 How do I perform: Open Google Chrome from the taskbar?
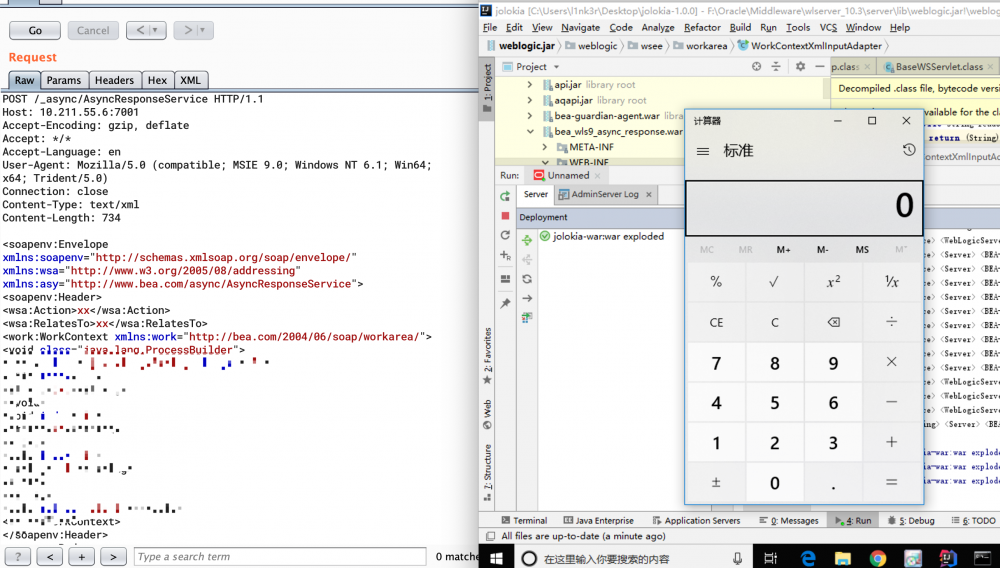[x=877, y=558]
